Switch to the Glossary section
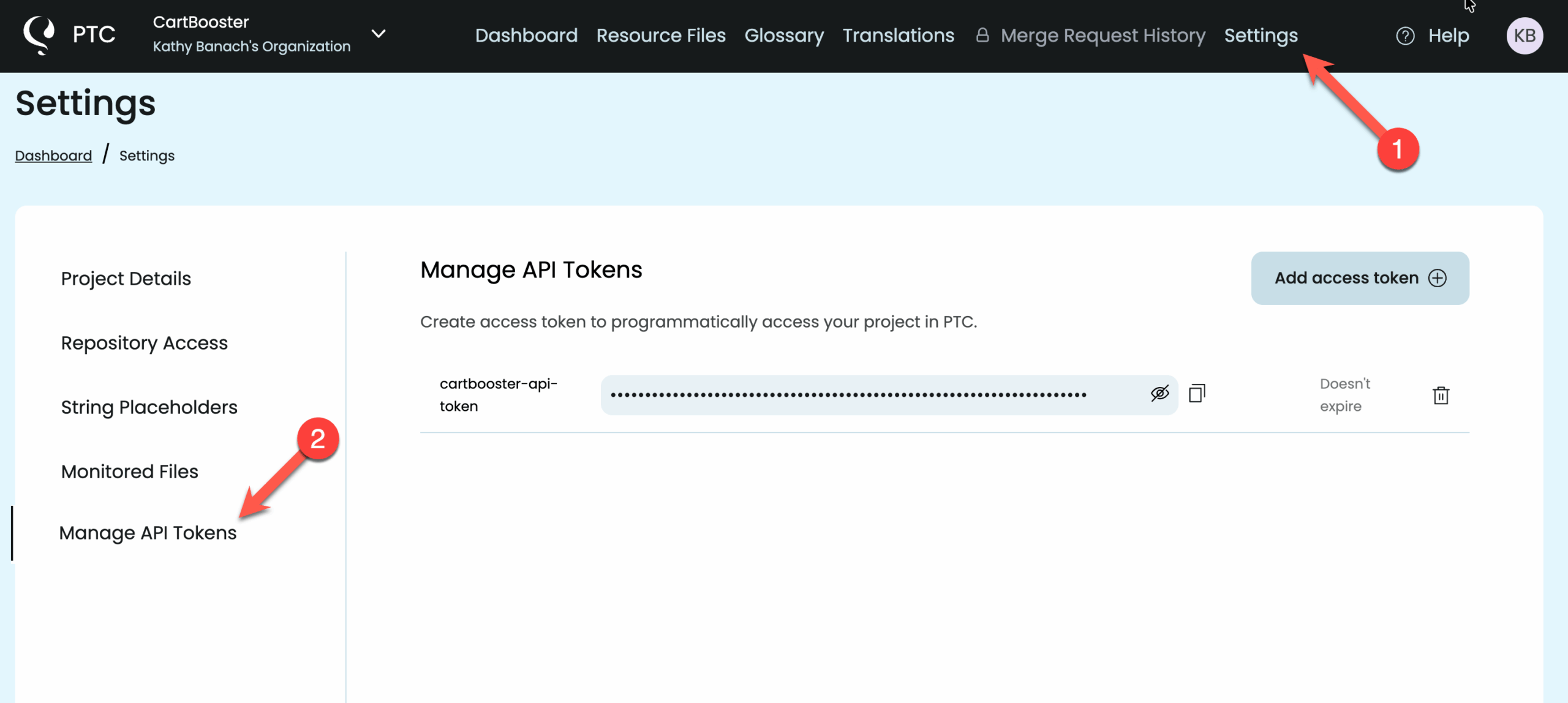Screen dimensions: 1568x703 [784, 36]
